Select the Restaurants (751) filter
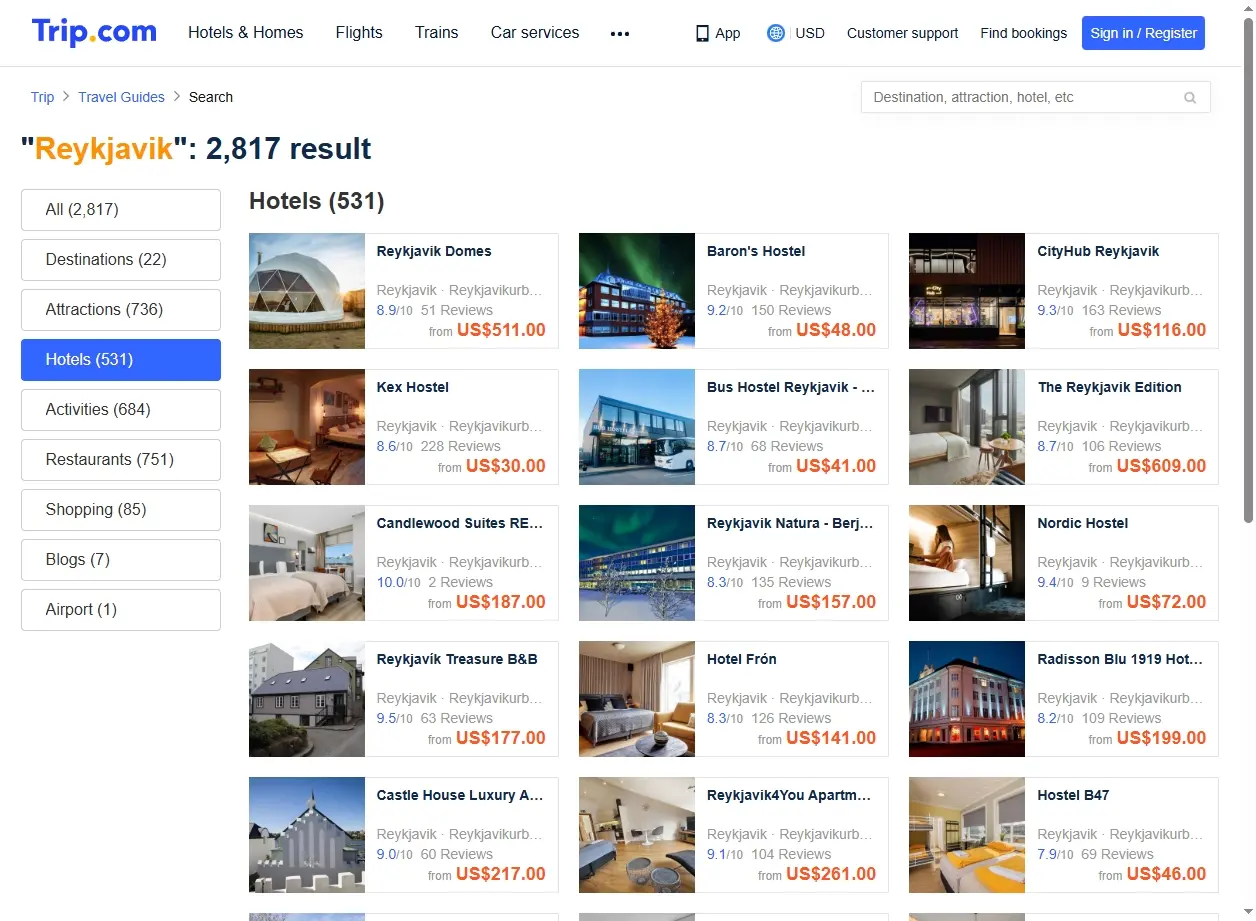 (121, 460)
